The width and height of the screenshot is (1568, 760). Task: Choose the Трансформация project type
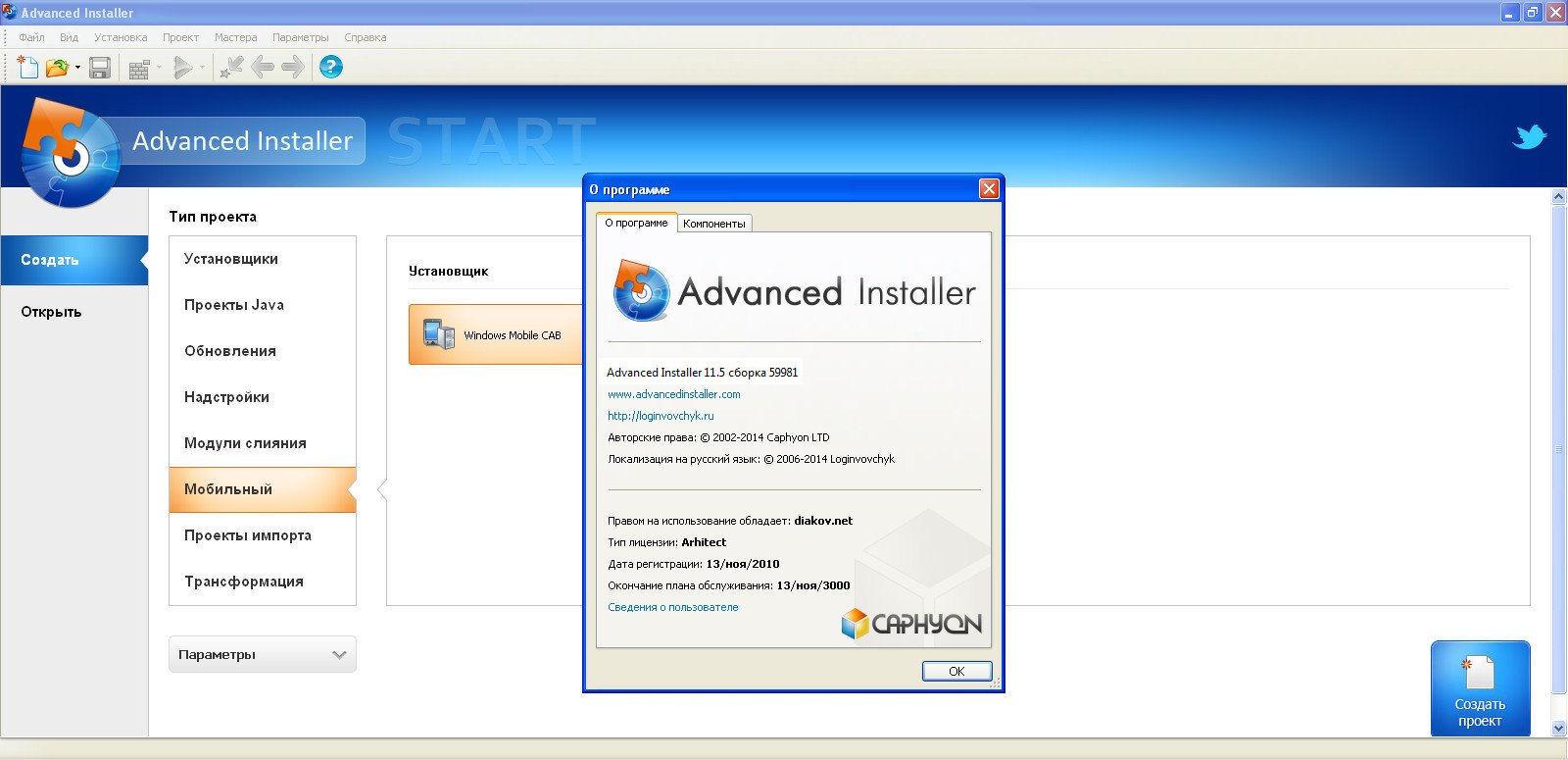263,582
